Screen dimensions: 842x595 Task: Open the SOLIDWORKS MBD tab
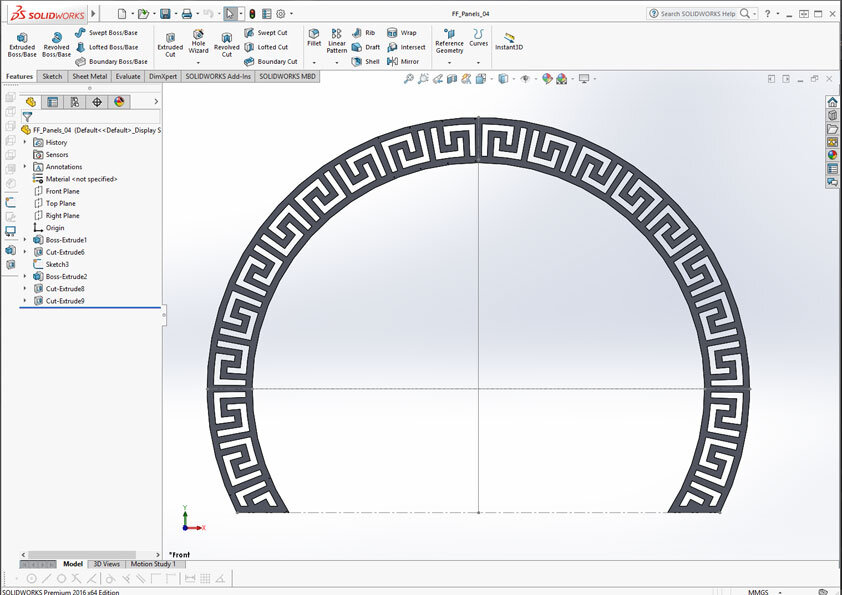pyautogui.click(x=287, y=76)
